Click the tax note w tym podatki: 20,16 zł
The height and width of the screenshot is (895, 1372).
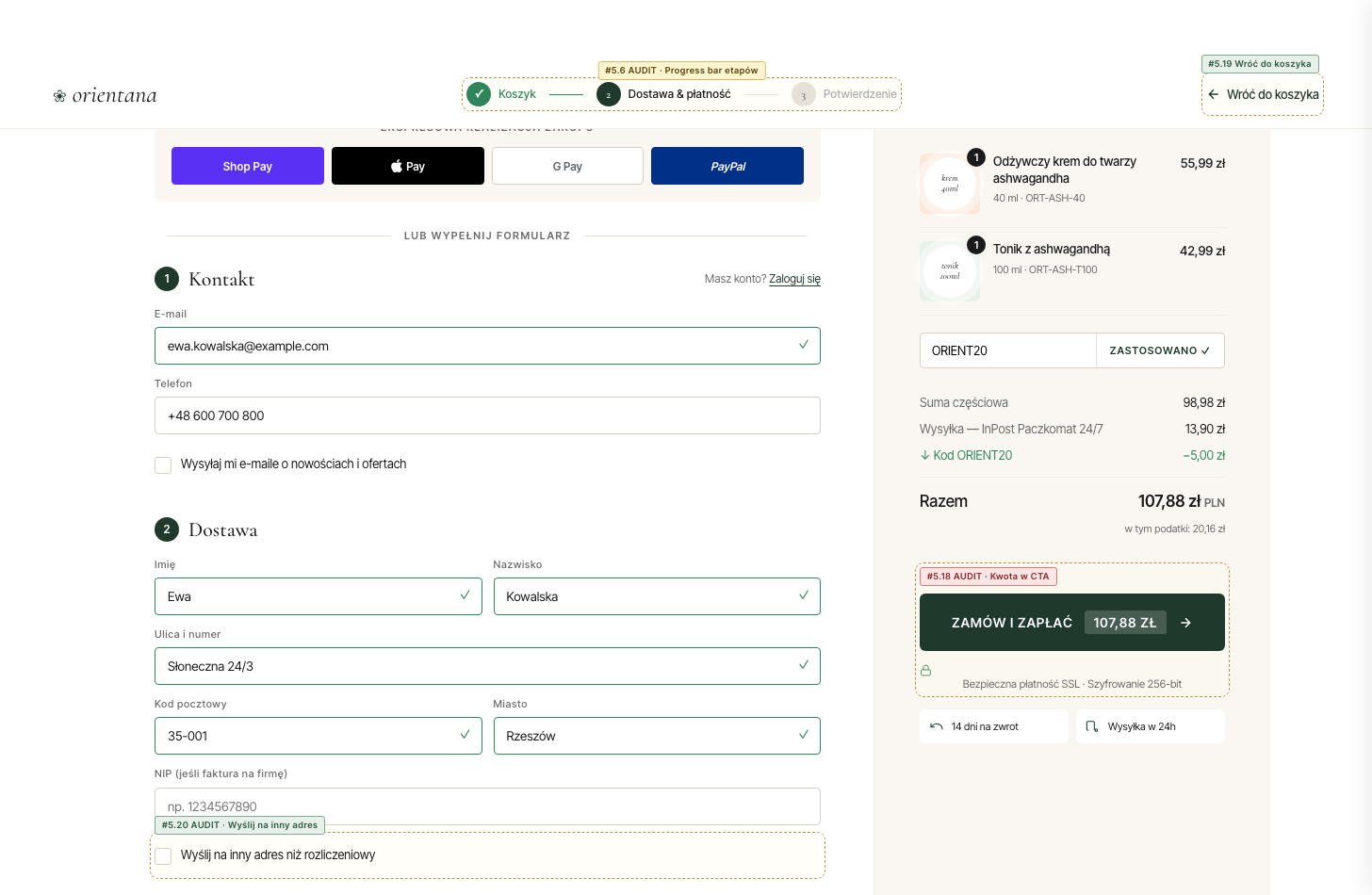click(x=1175, y=529)
